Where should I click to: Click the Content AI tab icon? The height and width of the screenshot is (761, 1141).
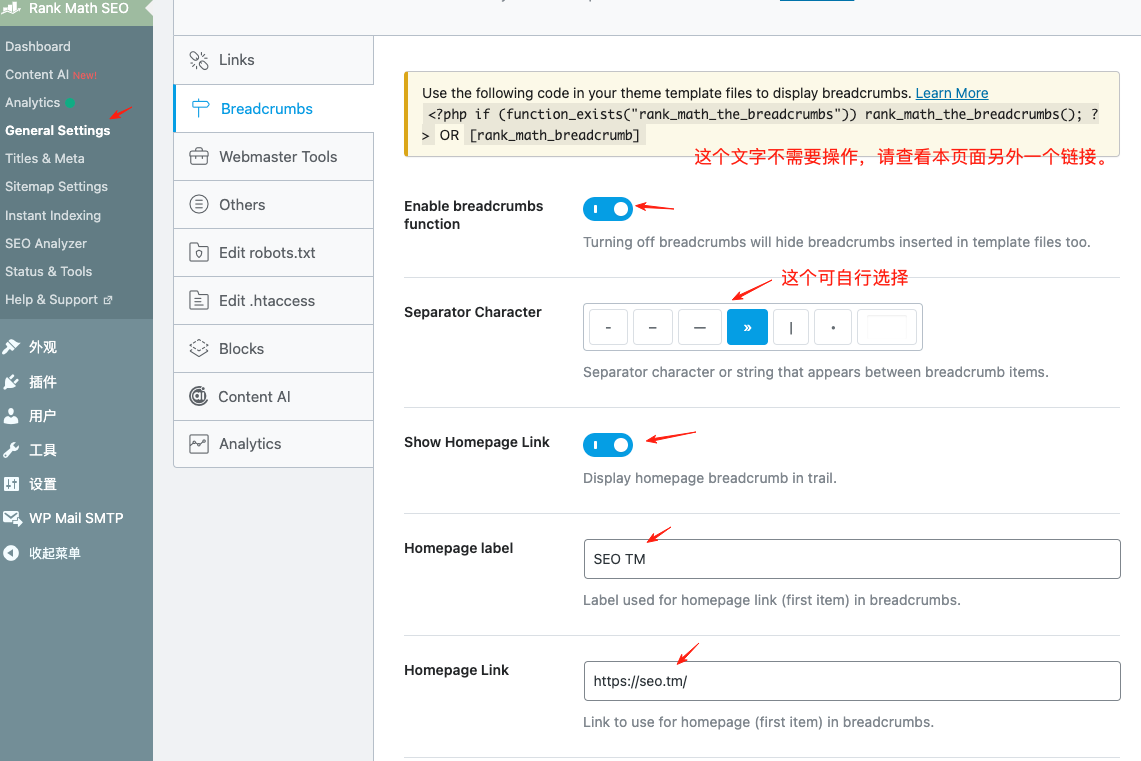coord(198,397)
